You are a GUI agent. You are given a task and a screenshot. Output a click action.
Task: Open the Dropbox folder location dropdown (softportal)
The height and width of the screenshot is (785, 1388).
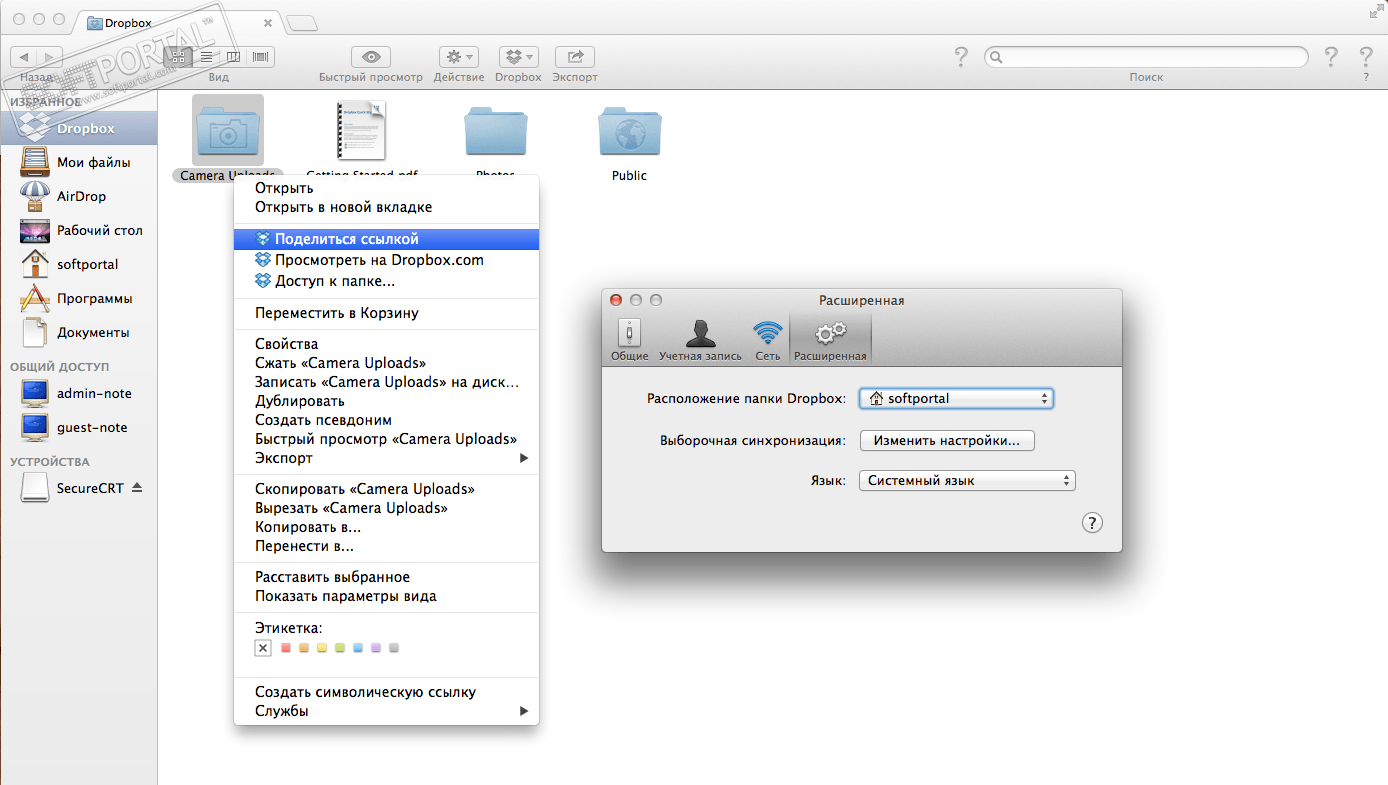coord(957,398)
